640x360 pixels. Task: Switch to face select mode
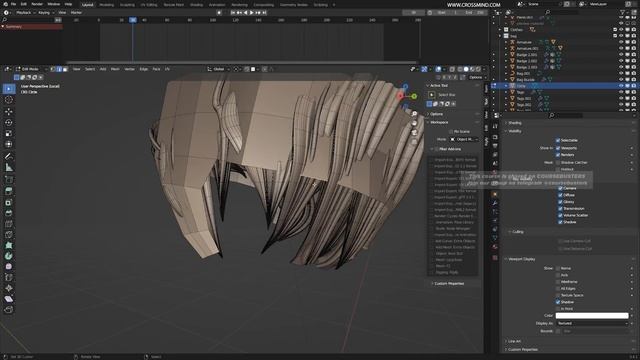[65, 69]
